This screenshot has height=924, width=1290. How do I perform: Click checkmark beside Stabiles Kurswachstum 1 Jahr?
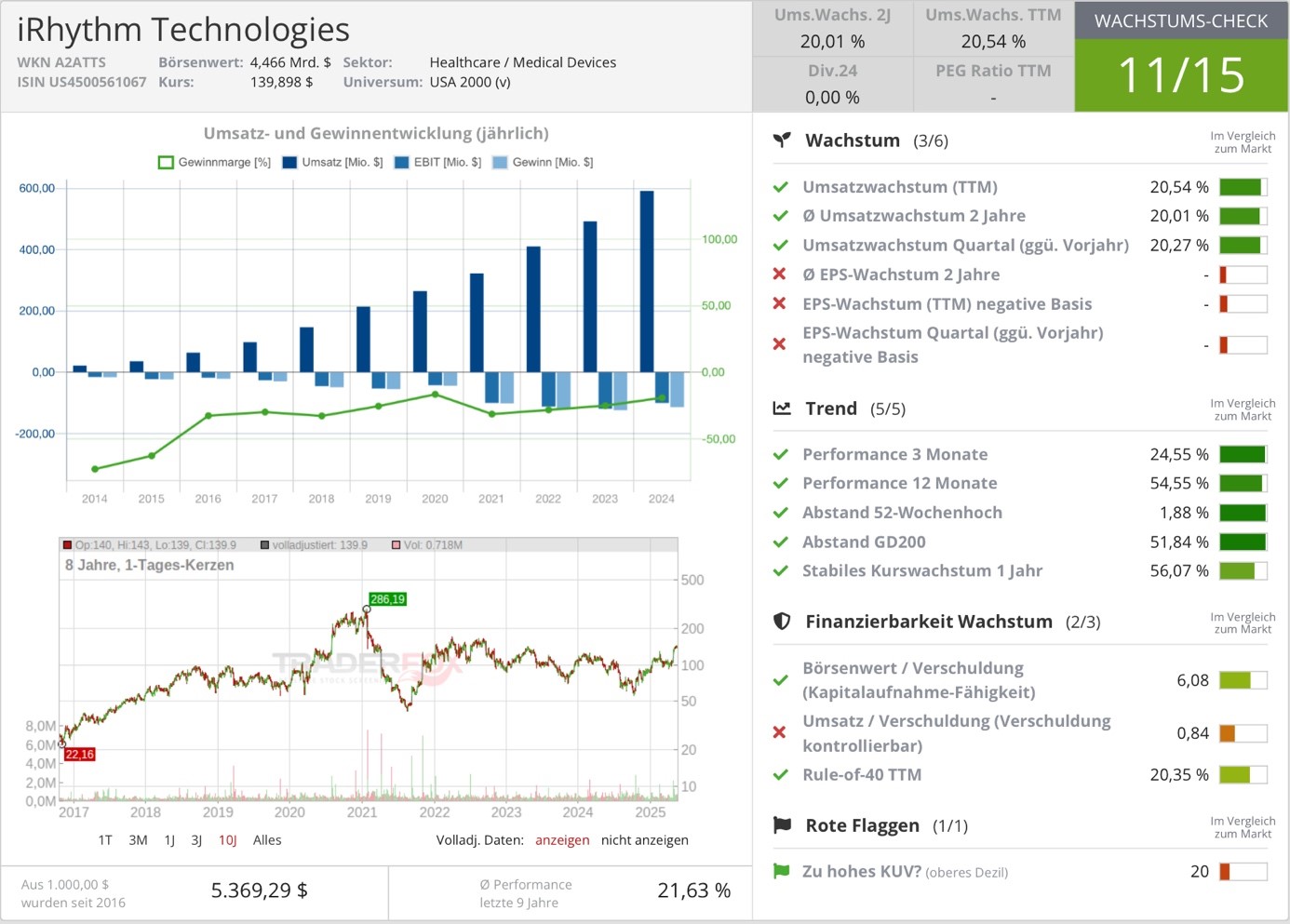(781, 571)
